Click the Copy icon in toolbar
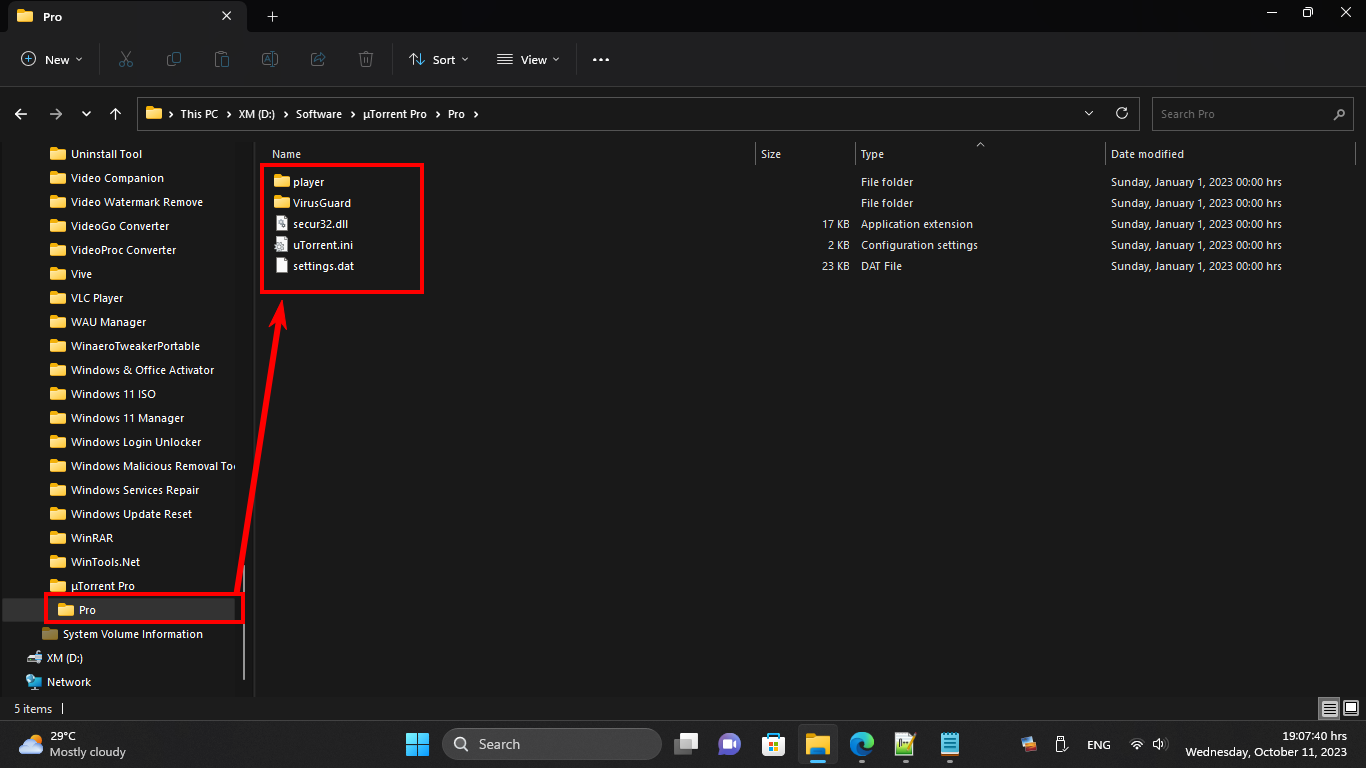1366x768 pixels. 174,60
